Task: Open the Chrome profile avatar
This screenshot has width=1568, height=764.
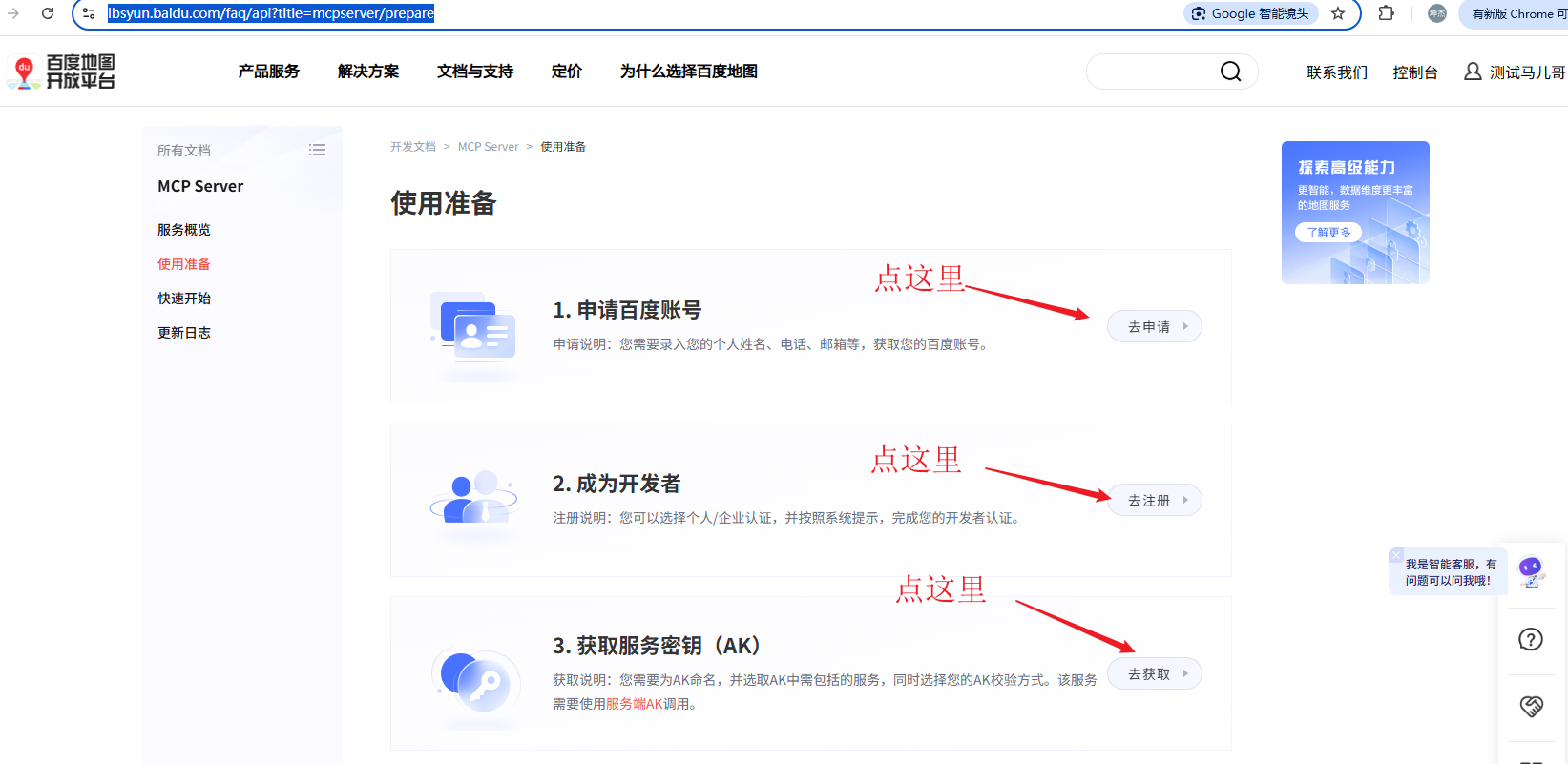Action: pos(1437,13)
